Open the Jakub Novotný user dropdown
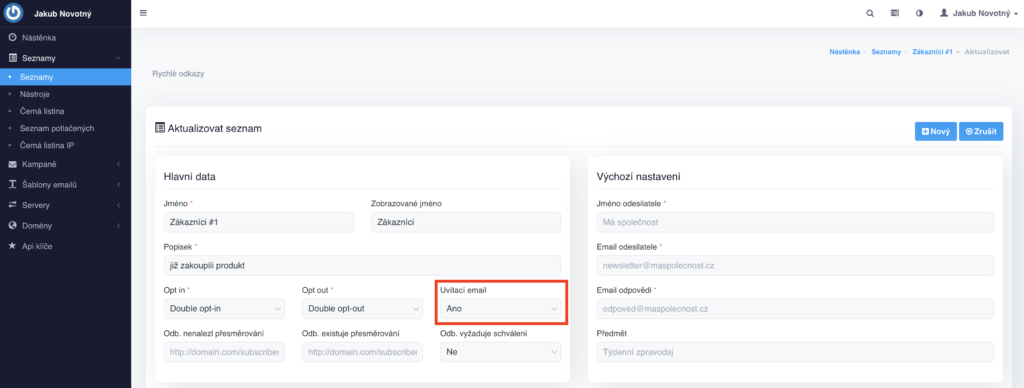The width and height of the screenshot is (1024, 388). click(978, 13)
